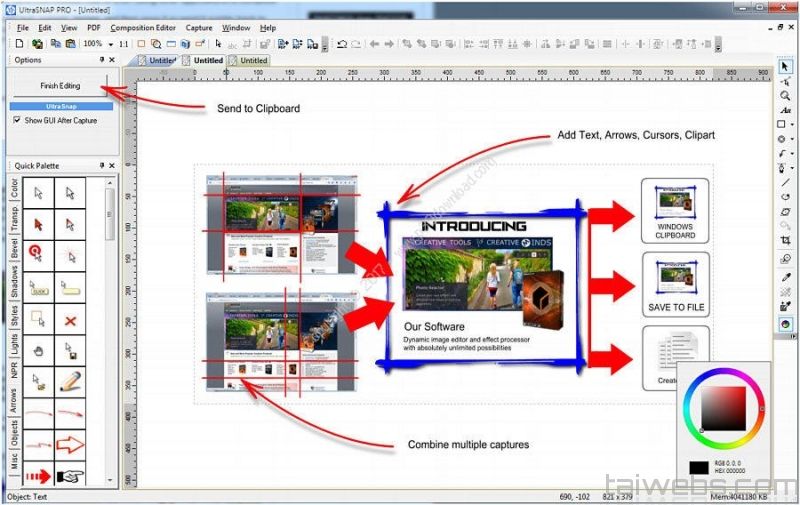Select the Line drawing tool
This screenshot has height=505, width=800.
click(x=785, y=183)
